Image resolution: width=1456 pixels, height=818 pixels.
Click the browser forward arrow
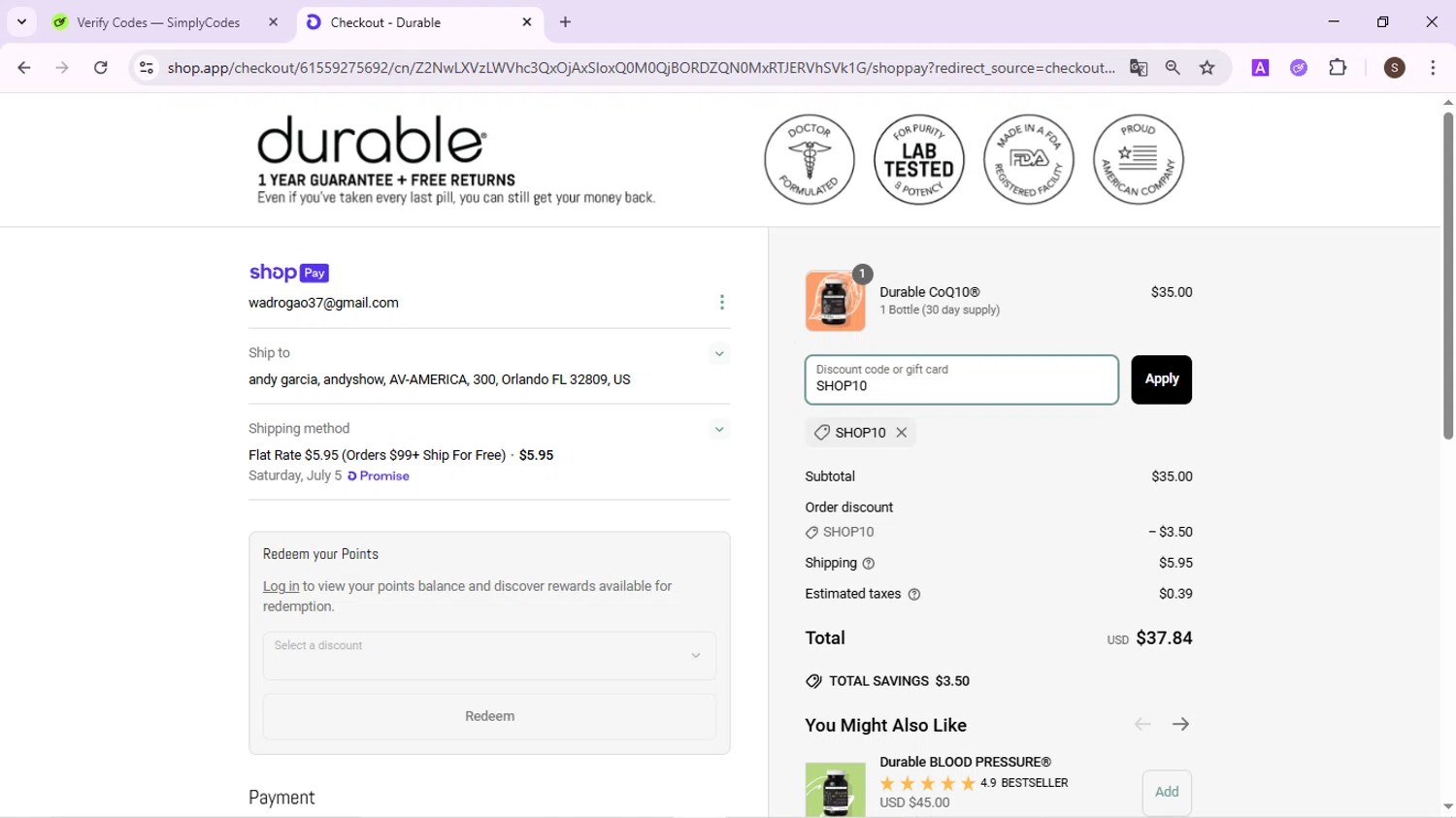click(x=62, y=68)
